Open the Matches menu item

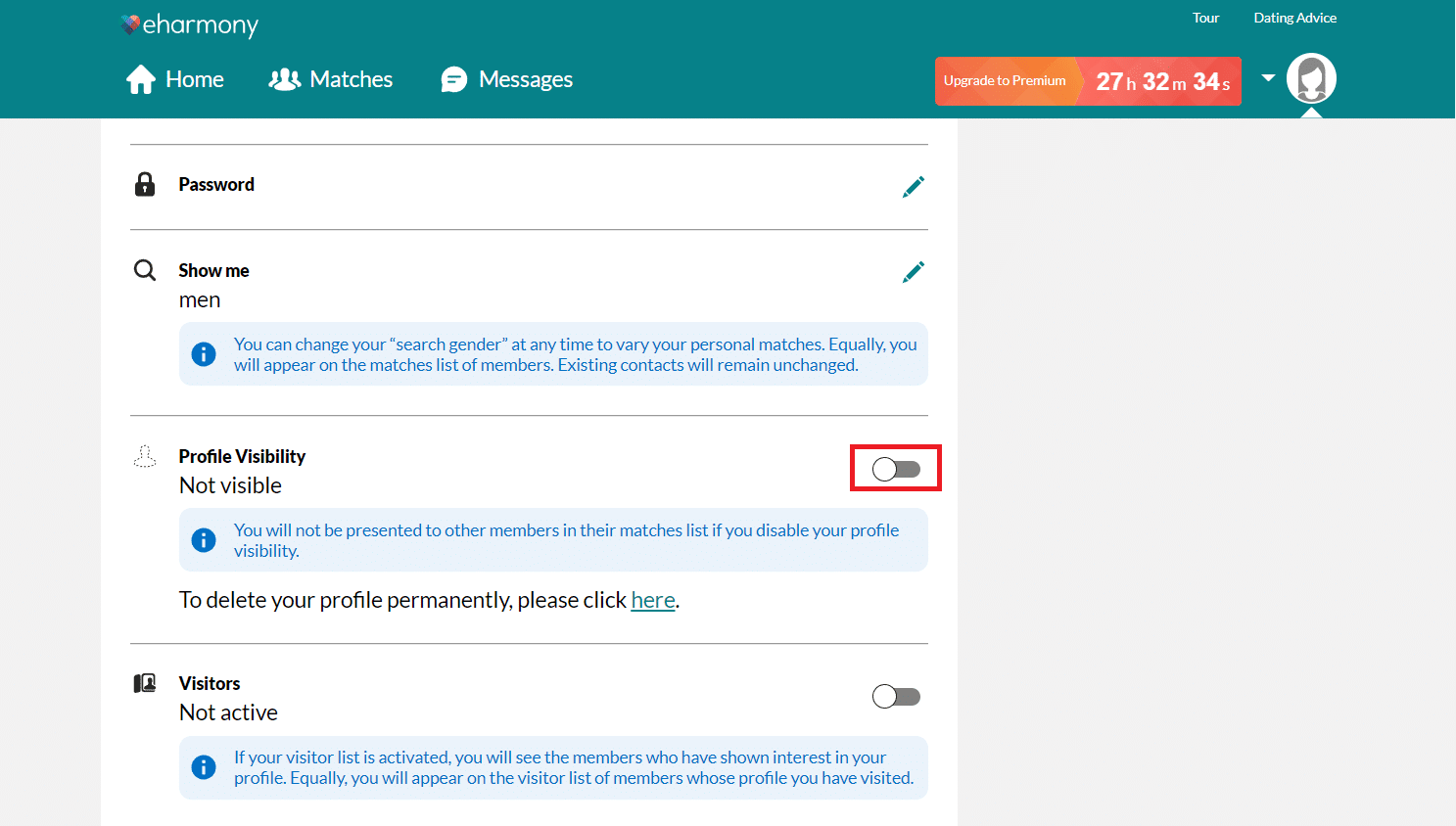(351, 79)
